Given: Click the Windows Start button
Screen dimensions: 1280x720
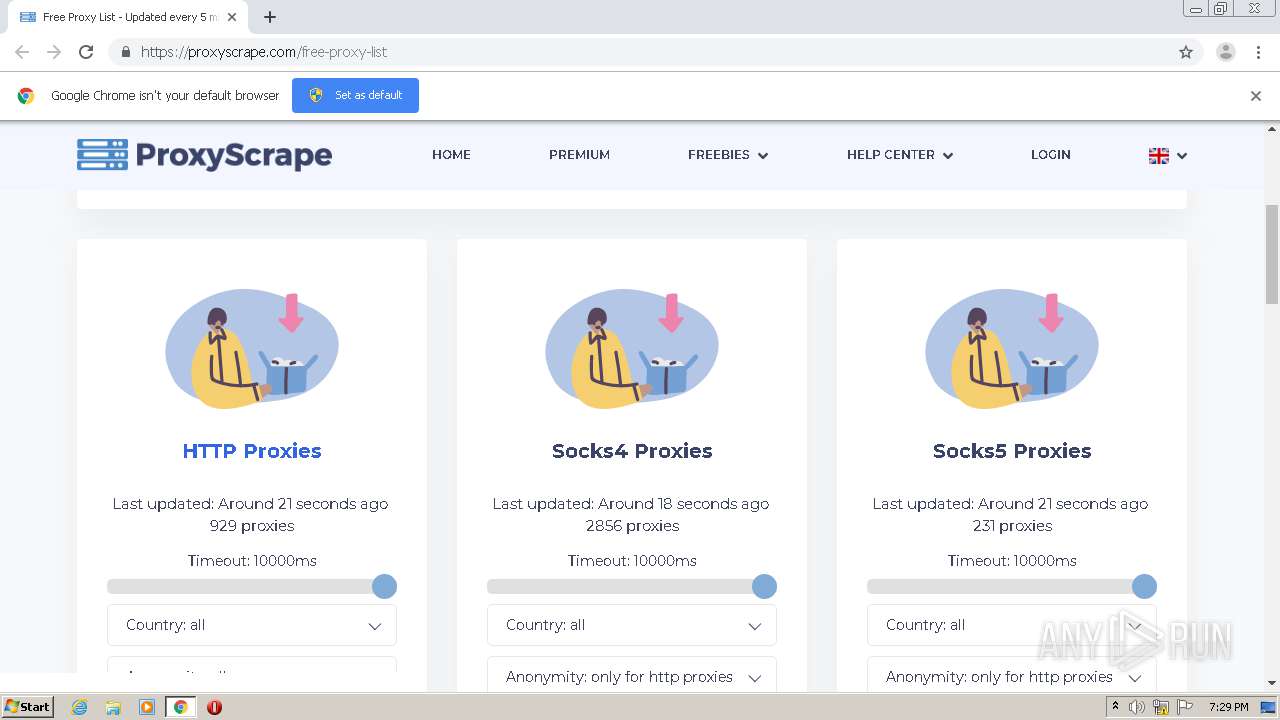Looking at the screenshot, I should [x=27, y=707].
